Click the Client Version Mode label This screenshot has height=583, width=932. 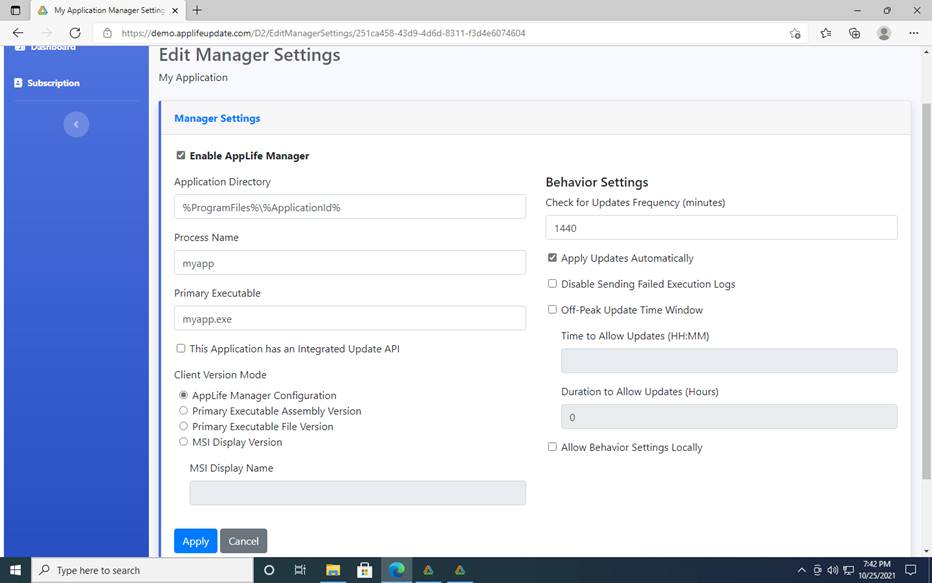click(x=220, y=374)
